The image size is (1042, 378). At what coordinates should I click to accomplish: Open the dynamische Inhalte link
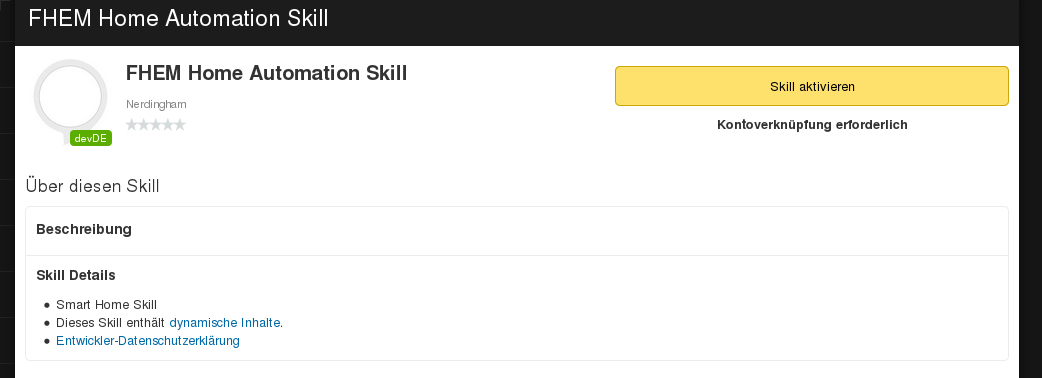click(225, 323)
